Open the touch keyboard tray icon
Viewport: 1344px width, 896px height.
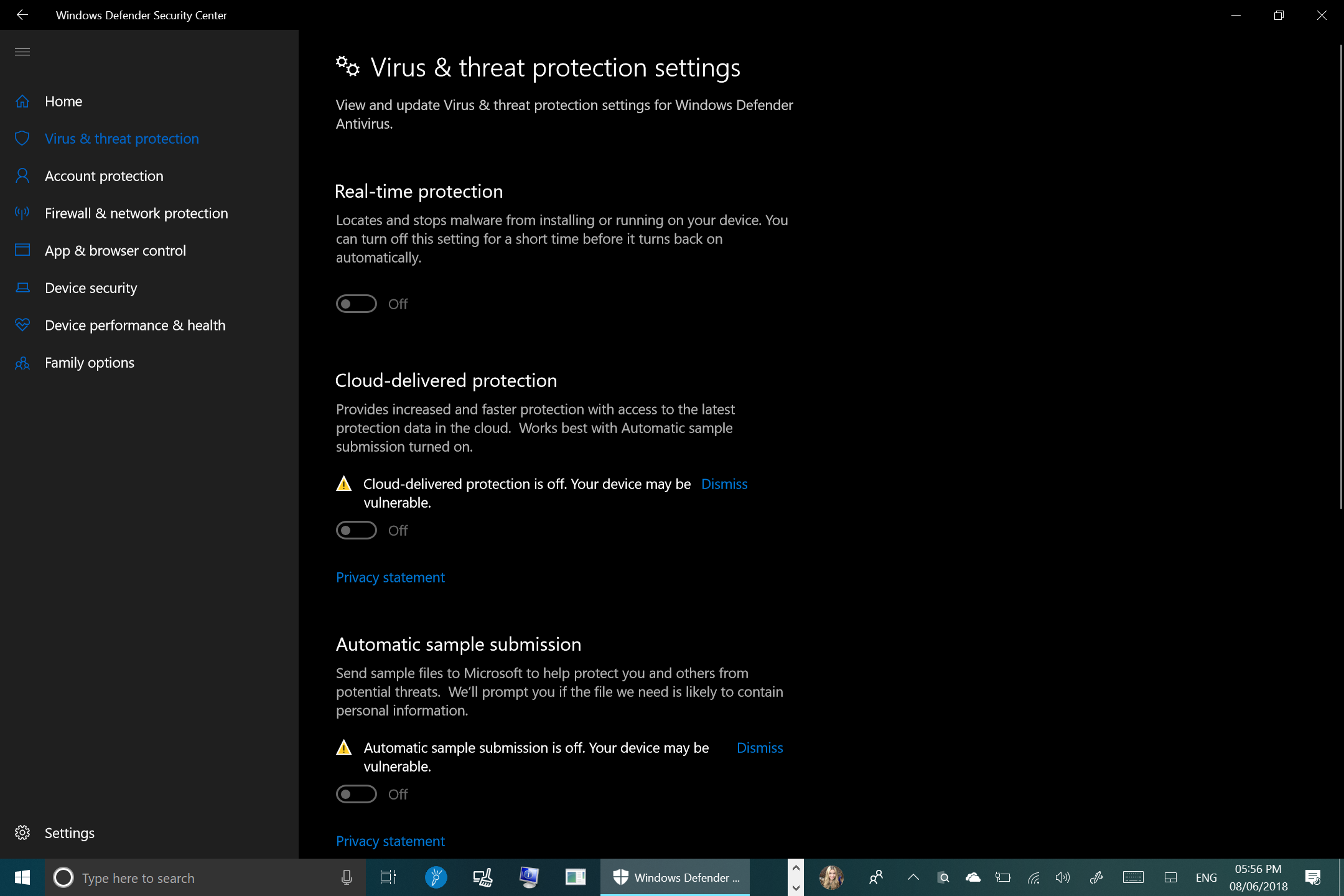[x=1133, y=877]
